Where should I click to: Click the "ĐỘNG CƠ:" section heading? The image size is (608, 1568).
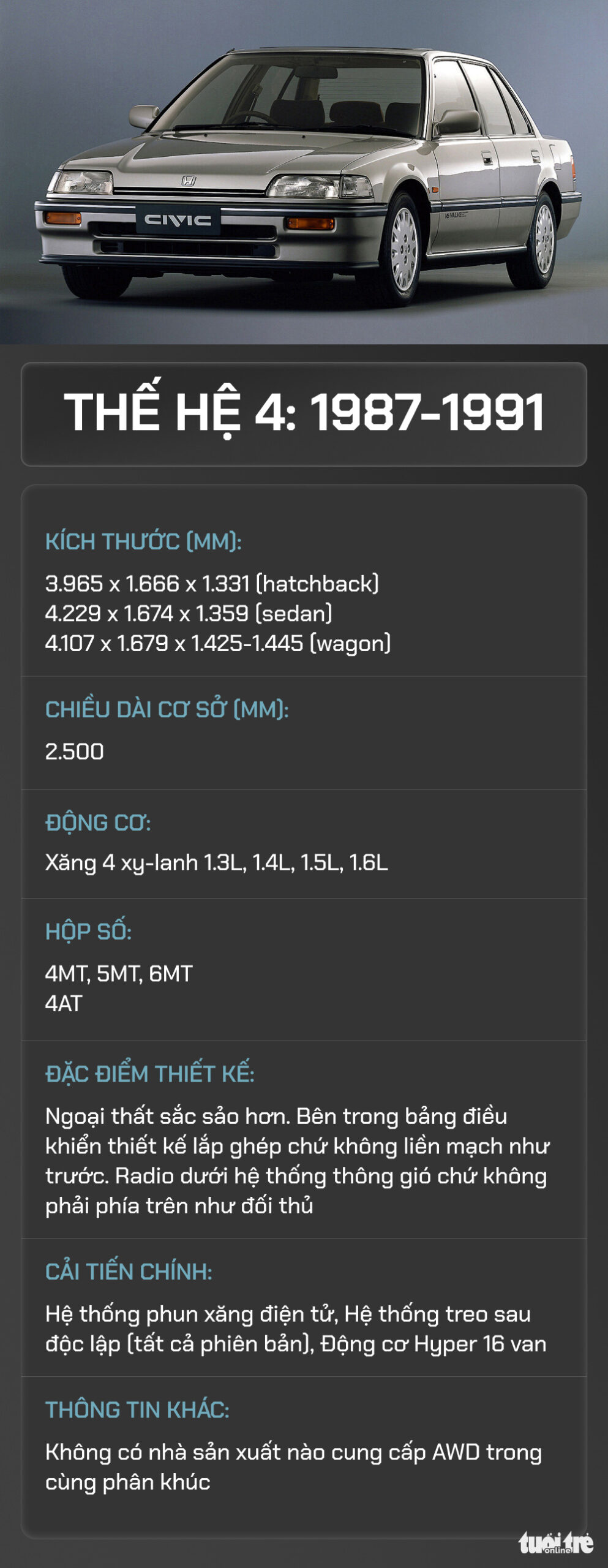pos(98,823)
